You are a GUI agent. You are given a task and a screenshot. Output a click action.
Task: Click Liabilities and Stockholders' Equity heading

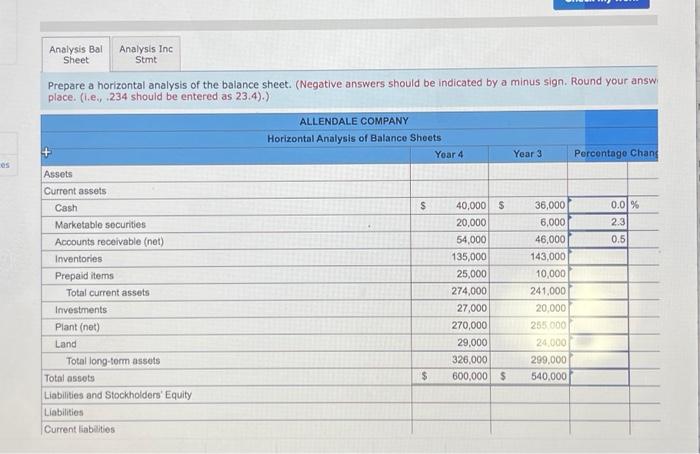118,395
